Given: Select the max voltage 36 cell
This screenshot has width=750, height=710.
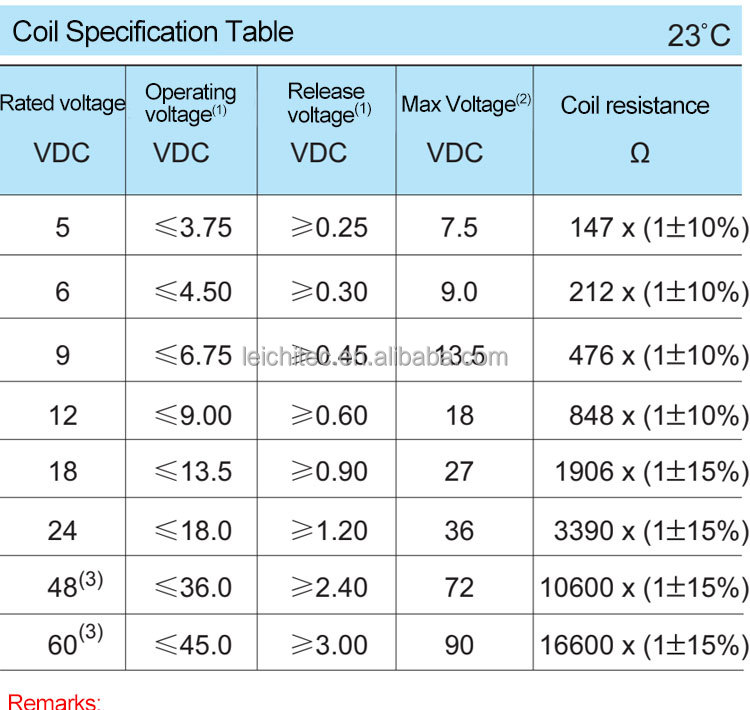Looking at the screenshot, I should [x=459, y=530].
